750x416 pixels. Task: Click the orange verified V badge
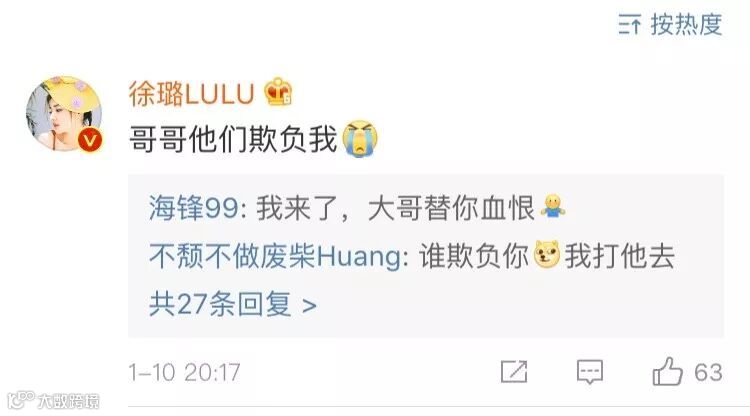[90, 140]
